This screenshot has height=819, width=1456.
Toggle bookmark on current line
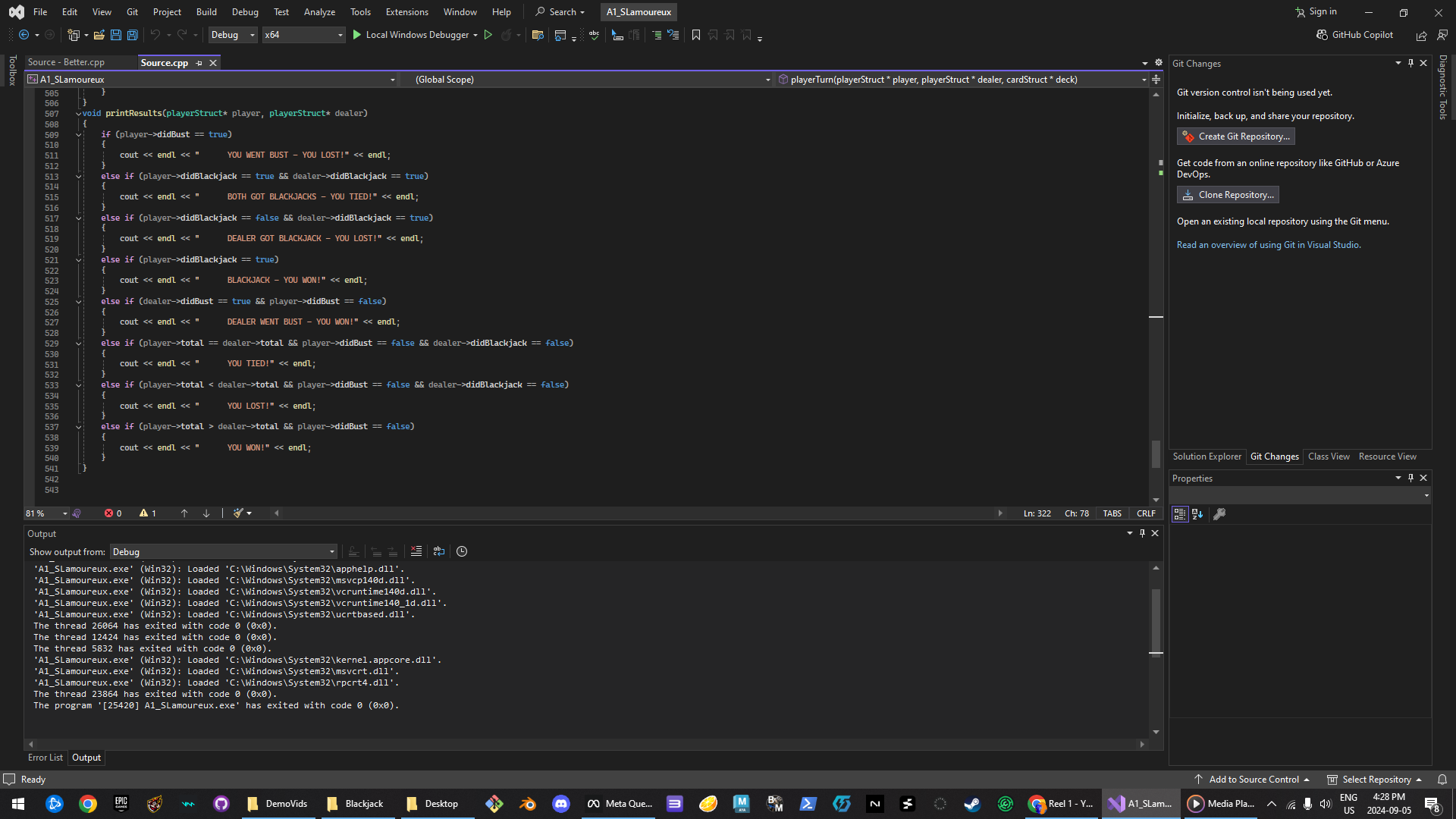[x=695, y=35]
